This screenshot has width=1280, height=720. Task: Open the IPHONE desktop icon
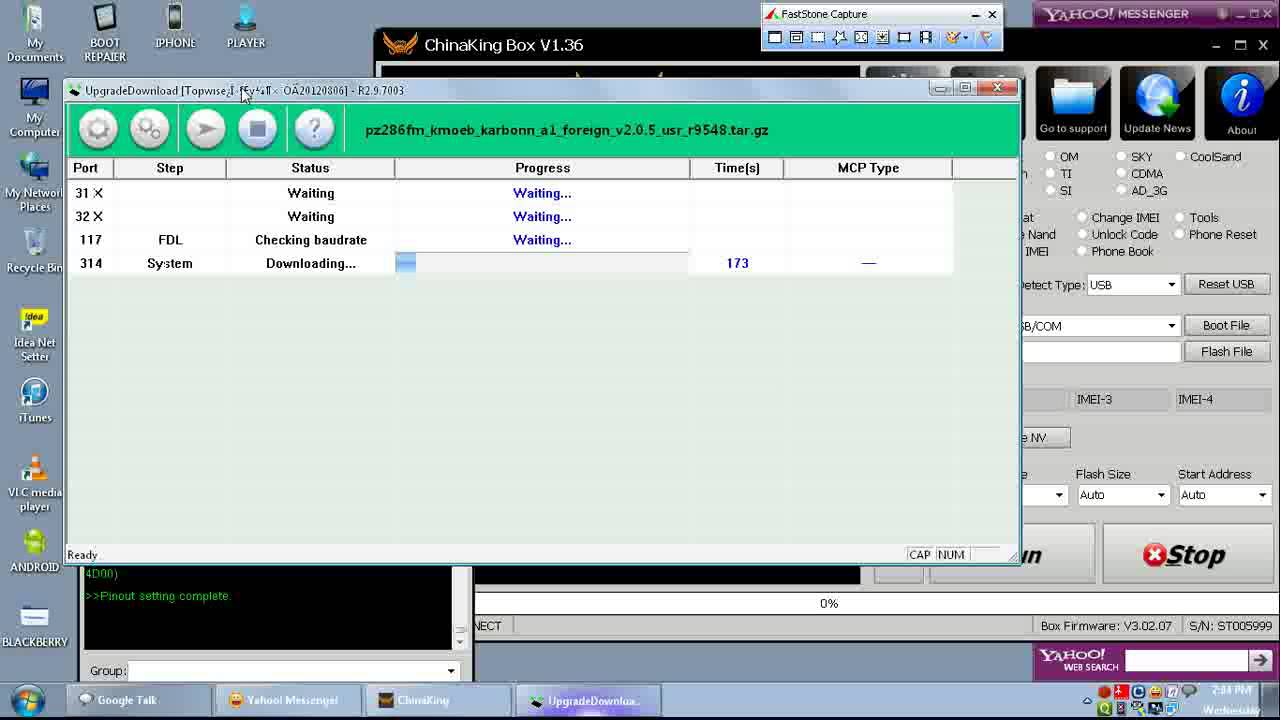point(175,27)
